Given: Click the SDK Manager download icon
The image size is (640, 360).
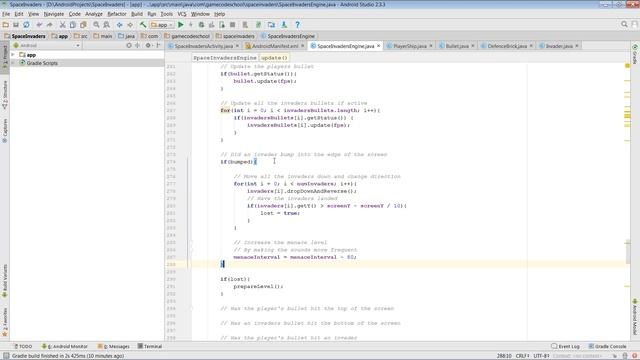Looking at the screenshot, I should [x=284, y=25].
